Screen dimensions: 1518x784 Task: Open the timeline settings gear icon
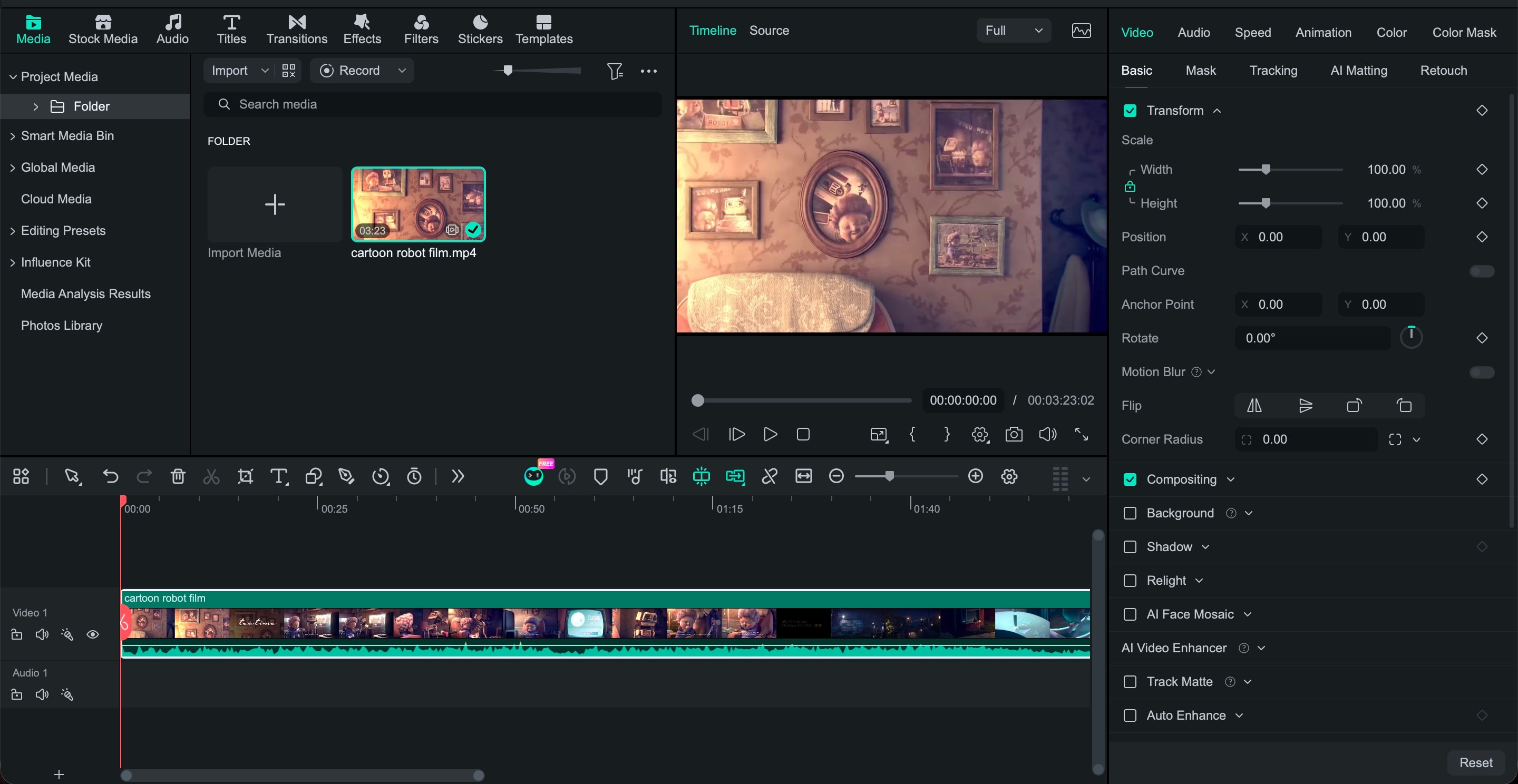tap(1009, 476)
